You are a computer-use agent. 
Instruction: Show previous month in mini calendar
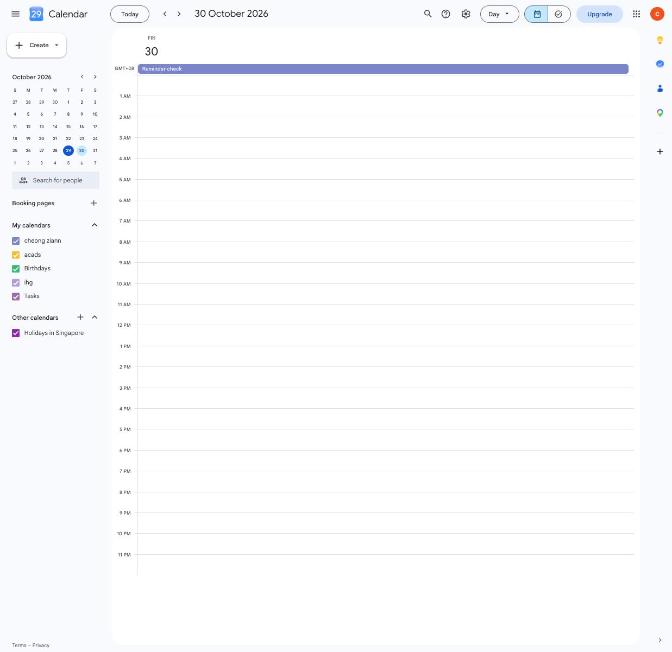pos(82,77)
